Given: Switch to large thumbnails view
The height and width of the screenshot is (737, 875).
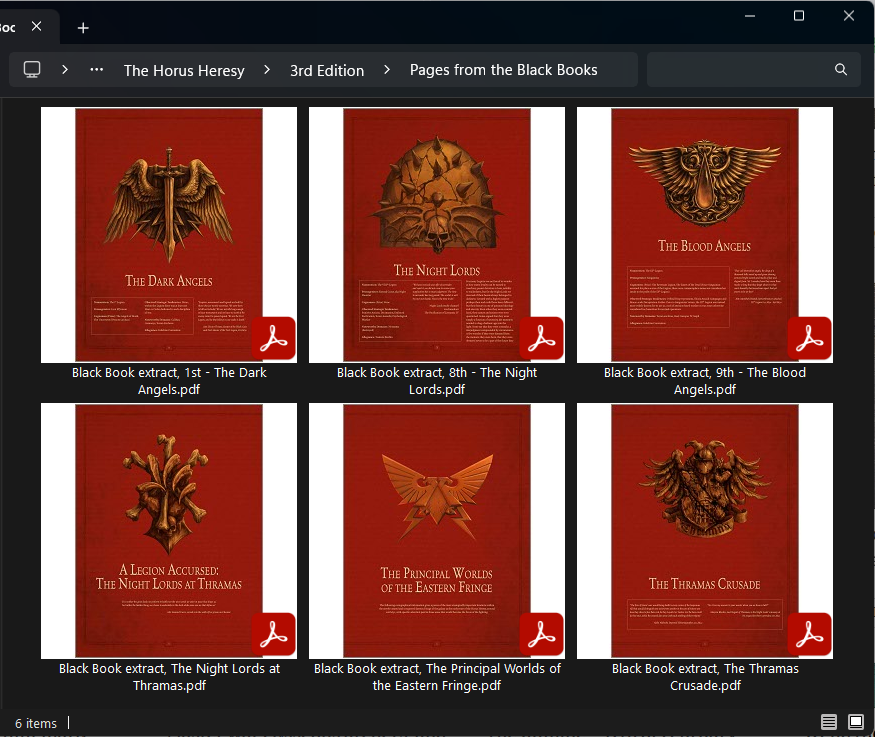Looking at the screenshot, I should tap(856, 722).
